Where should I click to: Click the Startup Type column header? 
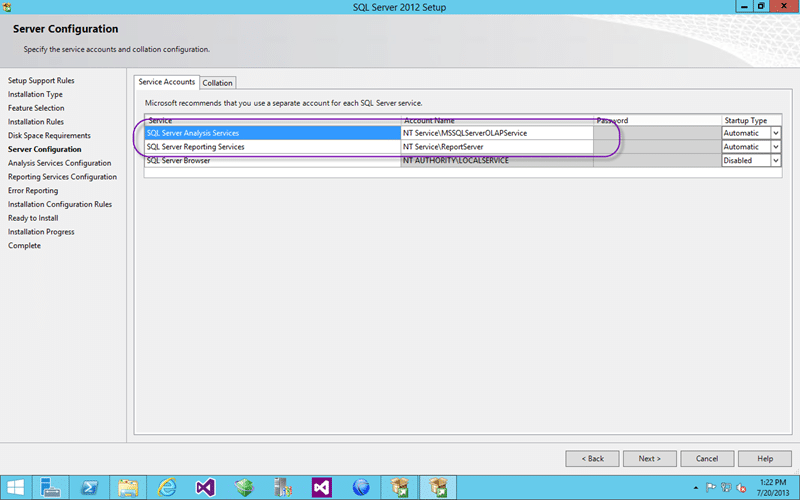(752, 120)
